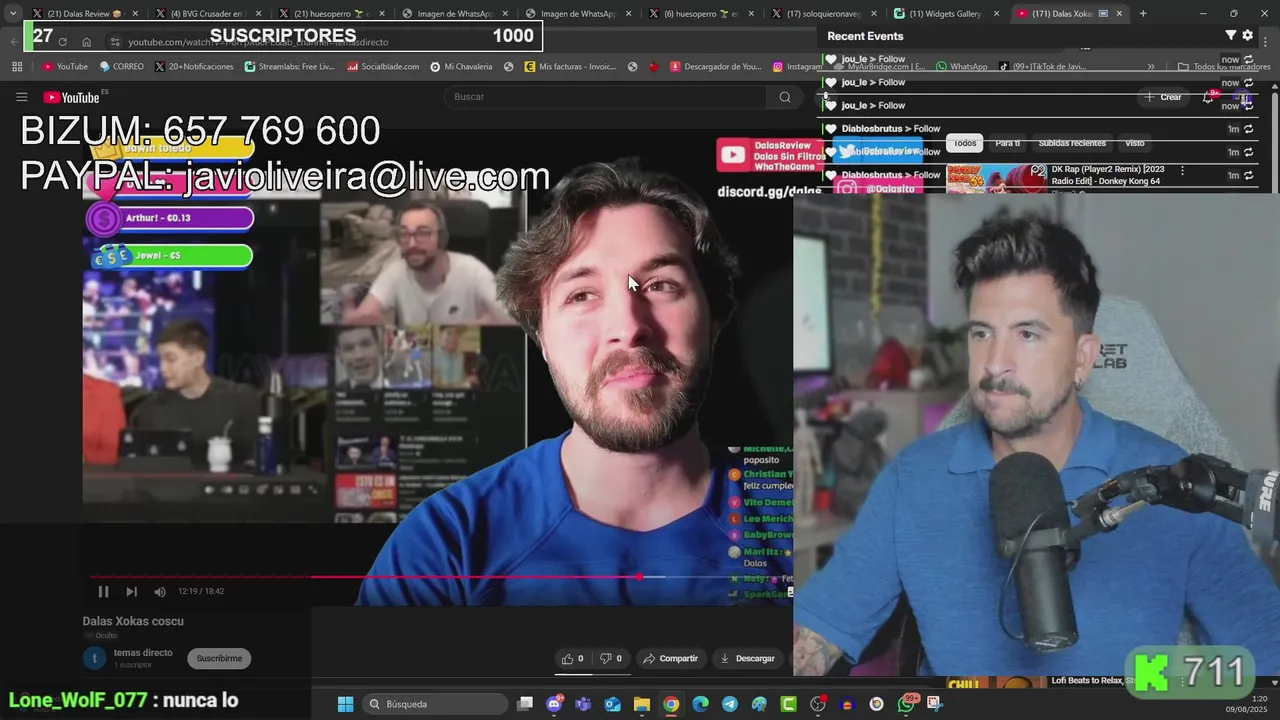1280x720 pixels.
Task: Open Microsoft Edge from the taskbar
Action: click(x=700, y=704)
